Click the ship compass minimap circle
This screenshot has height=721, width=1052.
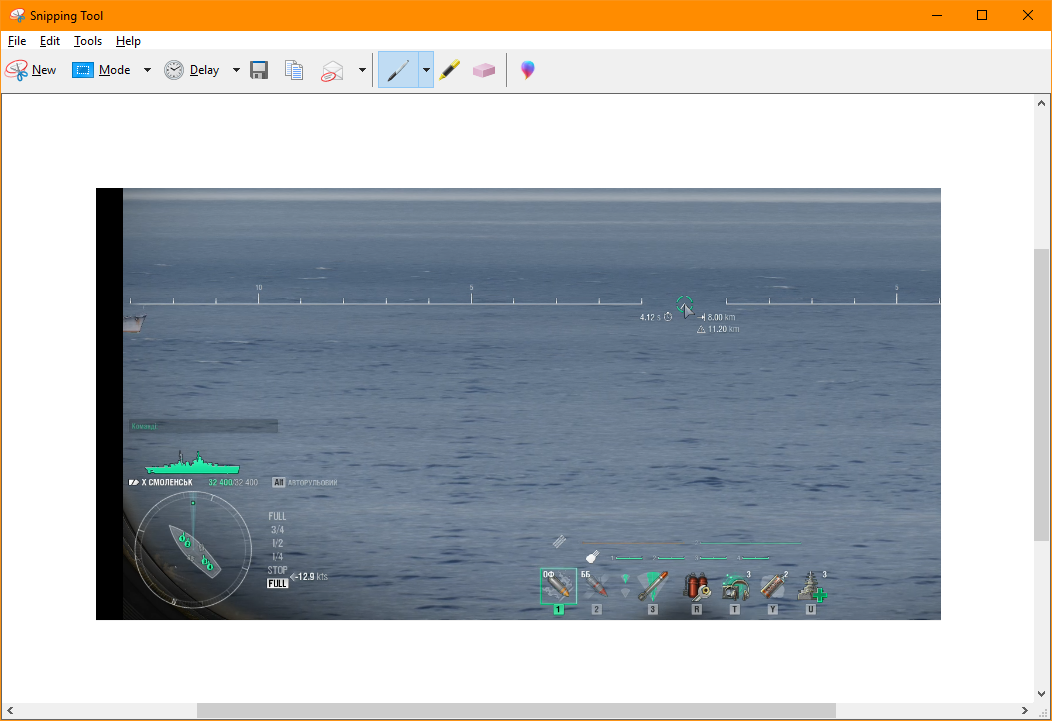pyautogui.click(x=193, y=550)
